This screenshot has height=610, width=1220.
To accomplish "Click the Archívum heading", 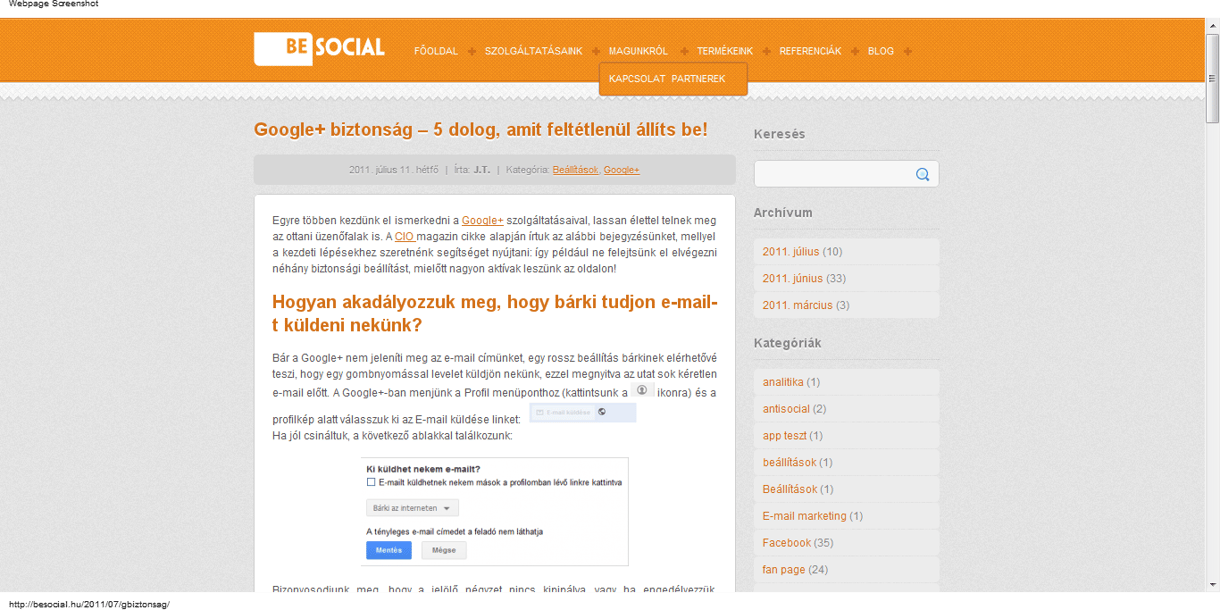I will [783, 212].
